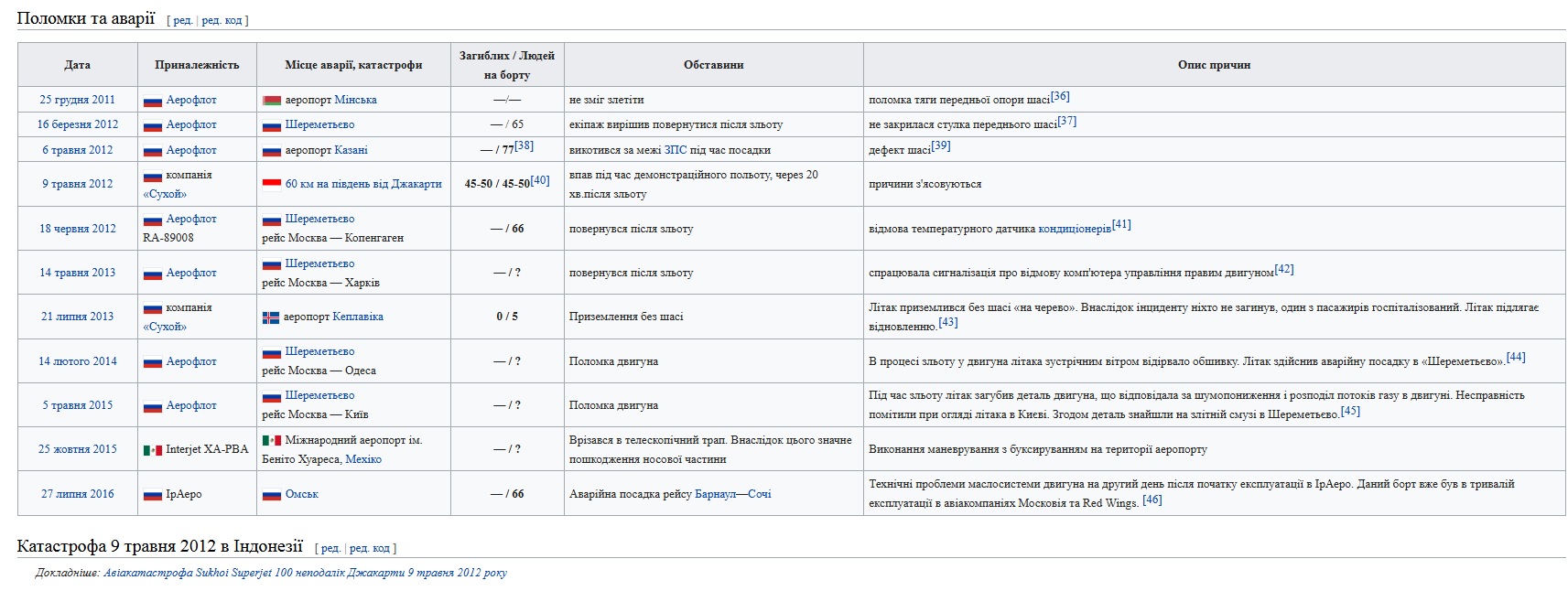Click the Russian flag beside Аерофлот, 14 лютого 2014 row
The width and height of the screenshot is (1568, 591).
(x=153, y=362)
